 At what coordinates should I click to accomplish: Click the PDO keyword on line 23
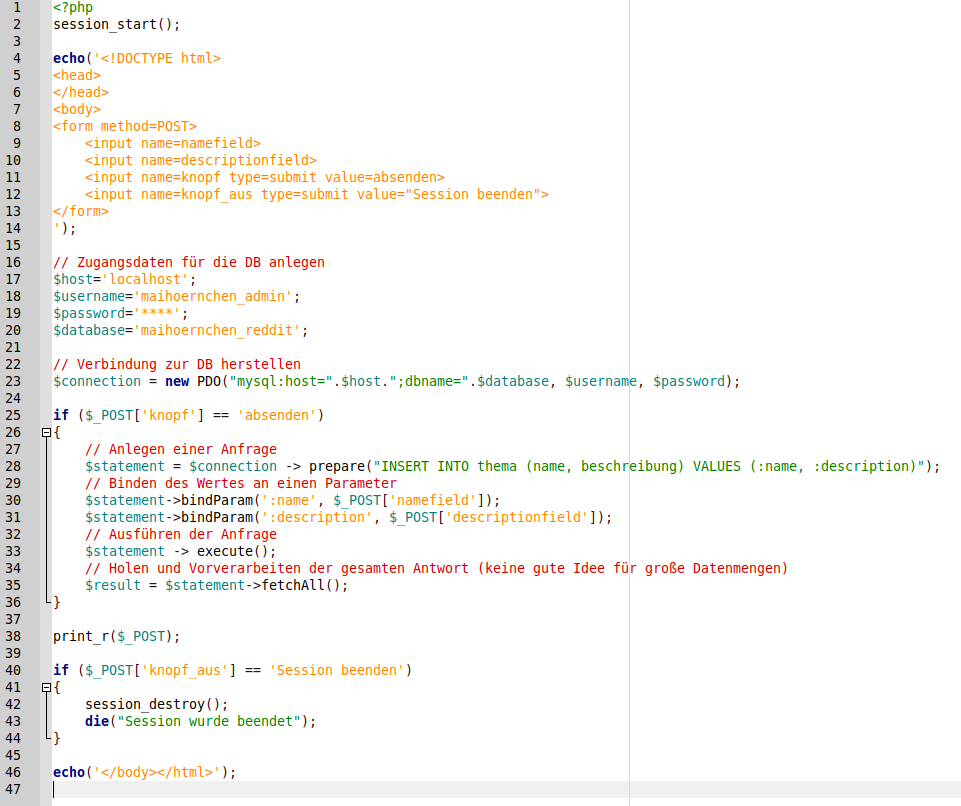[x=209, y=381]
